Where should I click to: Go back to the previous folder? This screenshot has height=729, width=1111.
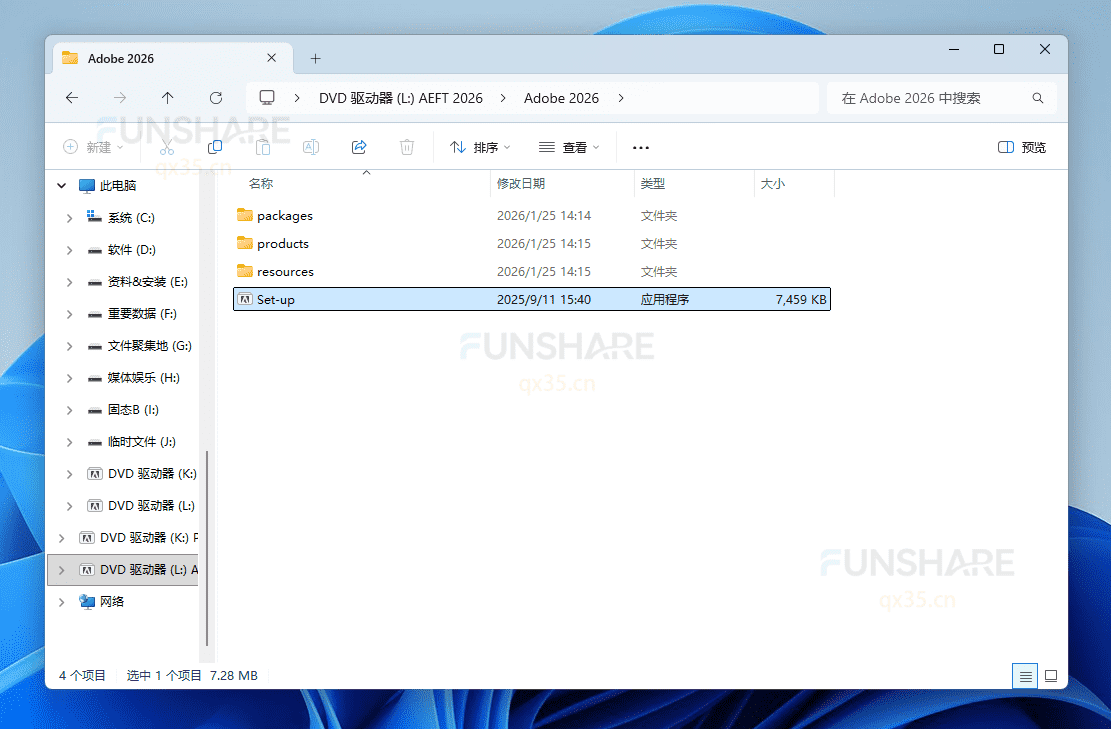71,97
